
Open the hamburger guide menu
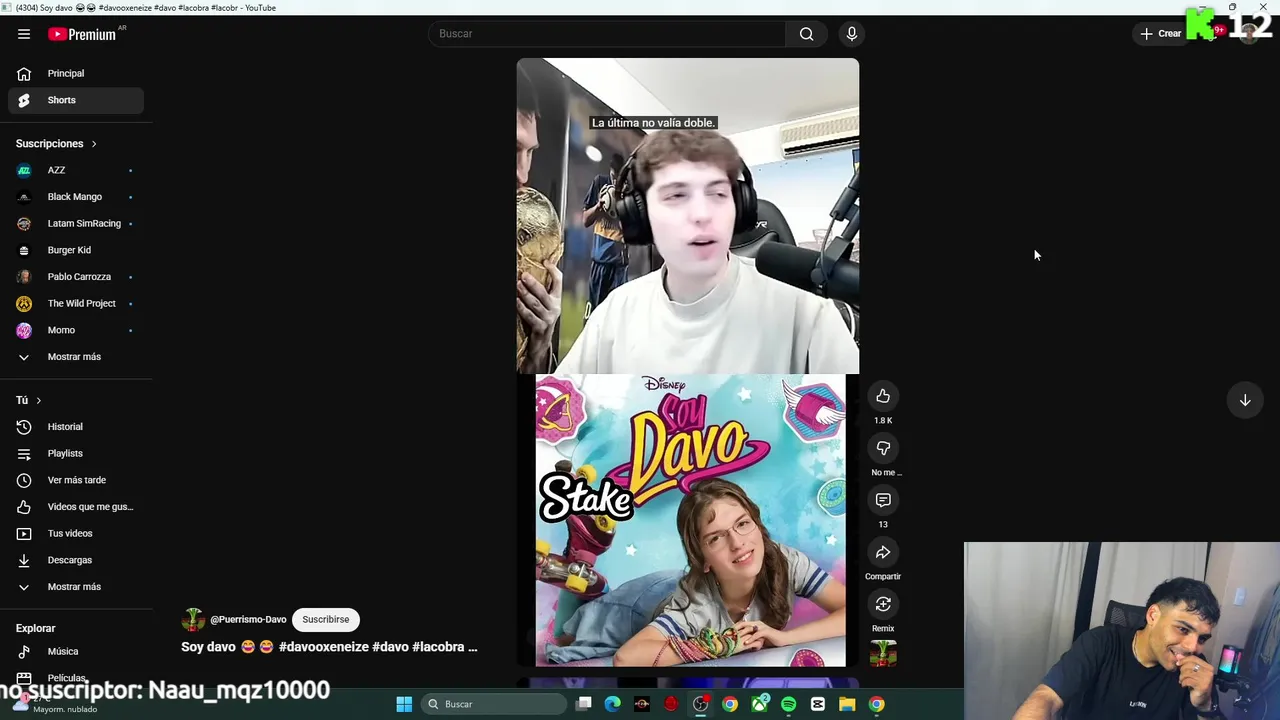point(24,34)
